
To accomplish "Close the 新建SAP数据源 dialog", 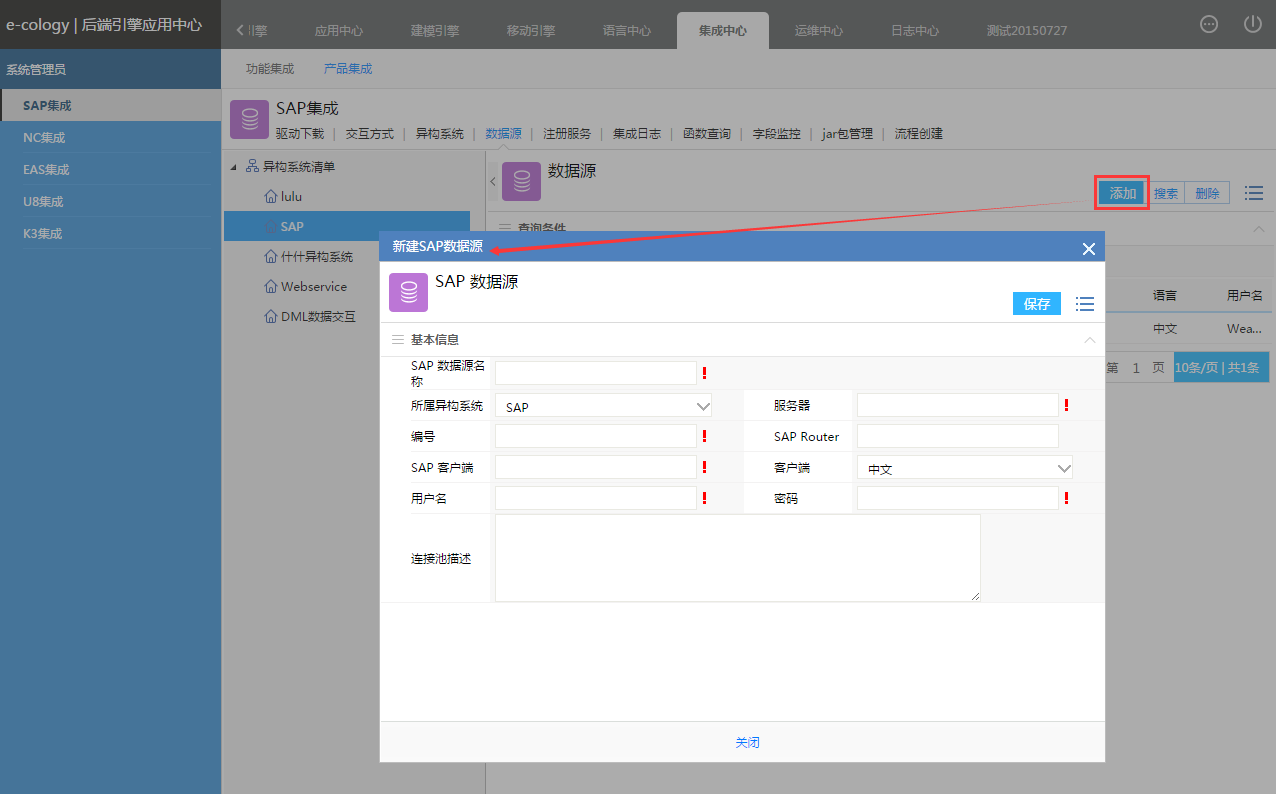I will point(1088,249).
